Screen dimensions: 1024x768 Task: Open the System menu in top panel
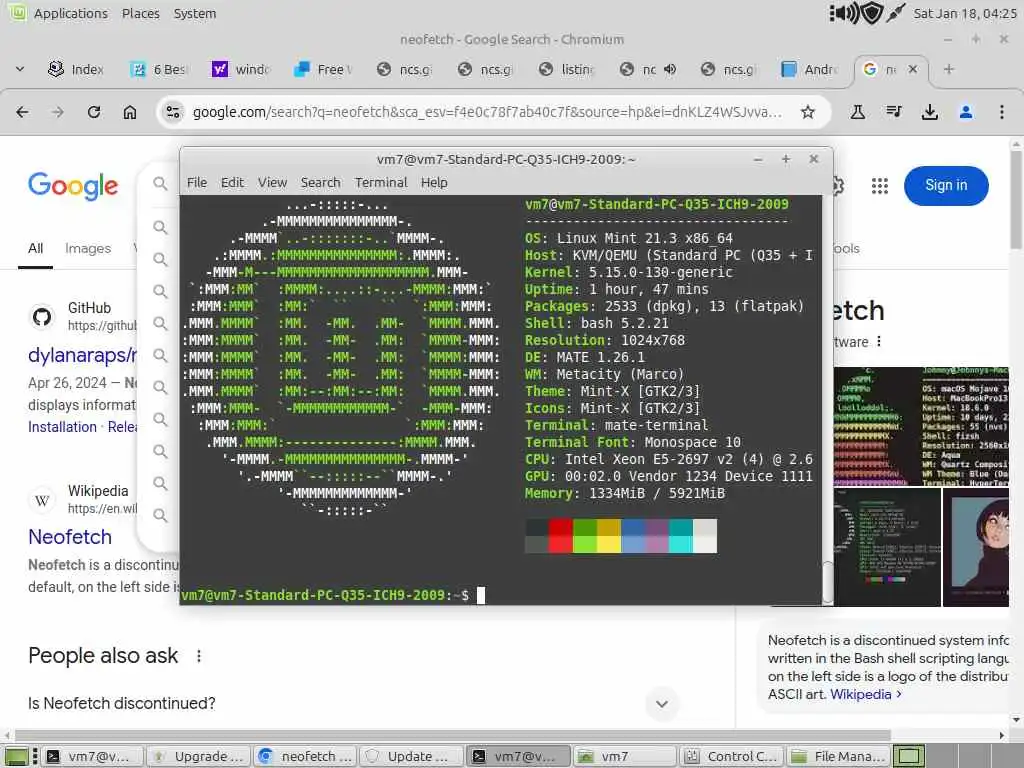[x=195, y=13]
